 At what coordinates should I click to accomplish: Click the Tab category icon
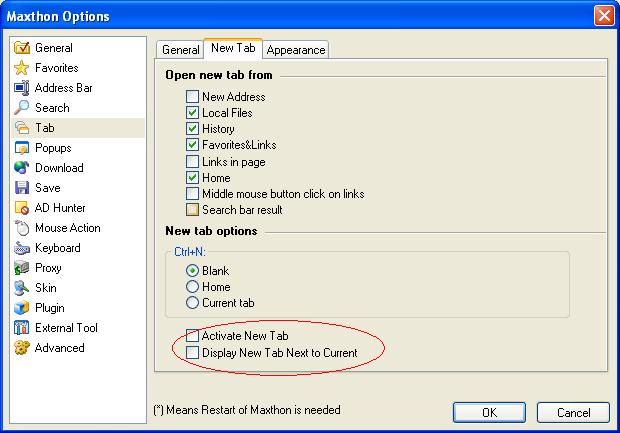click(x=22, y=128)
